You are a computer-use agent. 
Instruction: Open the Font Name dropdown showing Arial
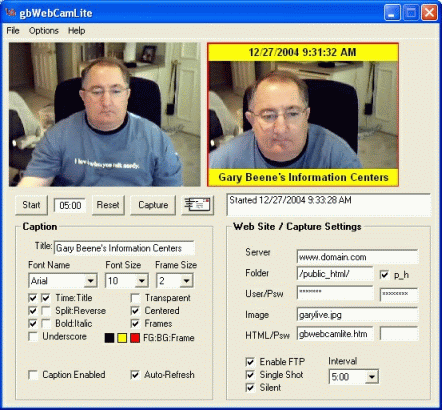[x=63, y=281]
